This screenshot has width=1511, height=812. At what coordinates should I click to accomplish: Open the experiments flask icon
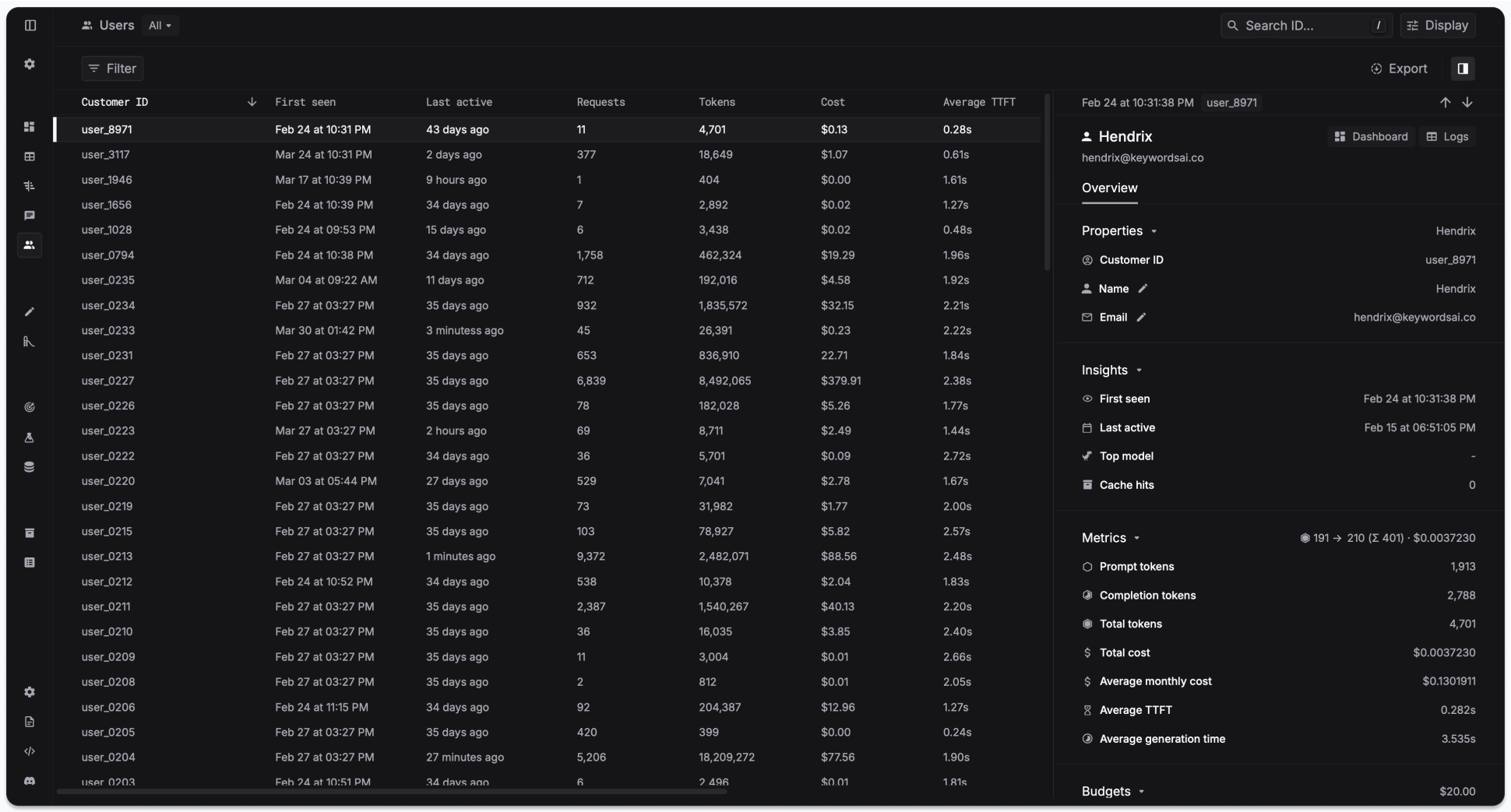point(30,438)
